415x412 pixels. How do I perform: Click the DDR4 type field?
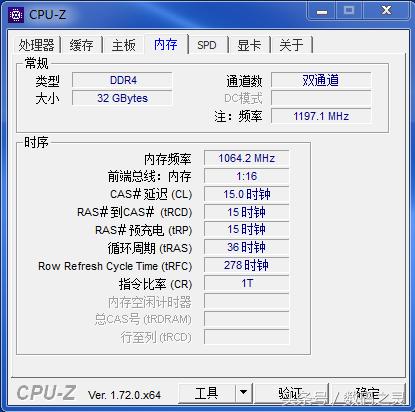122,80
